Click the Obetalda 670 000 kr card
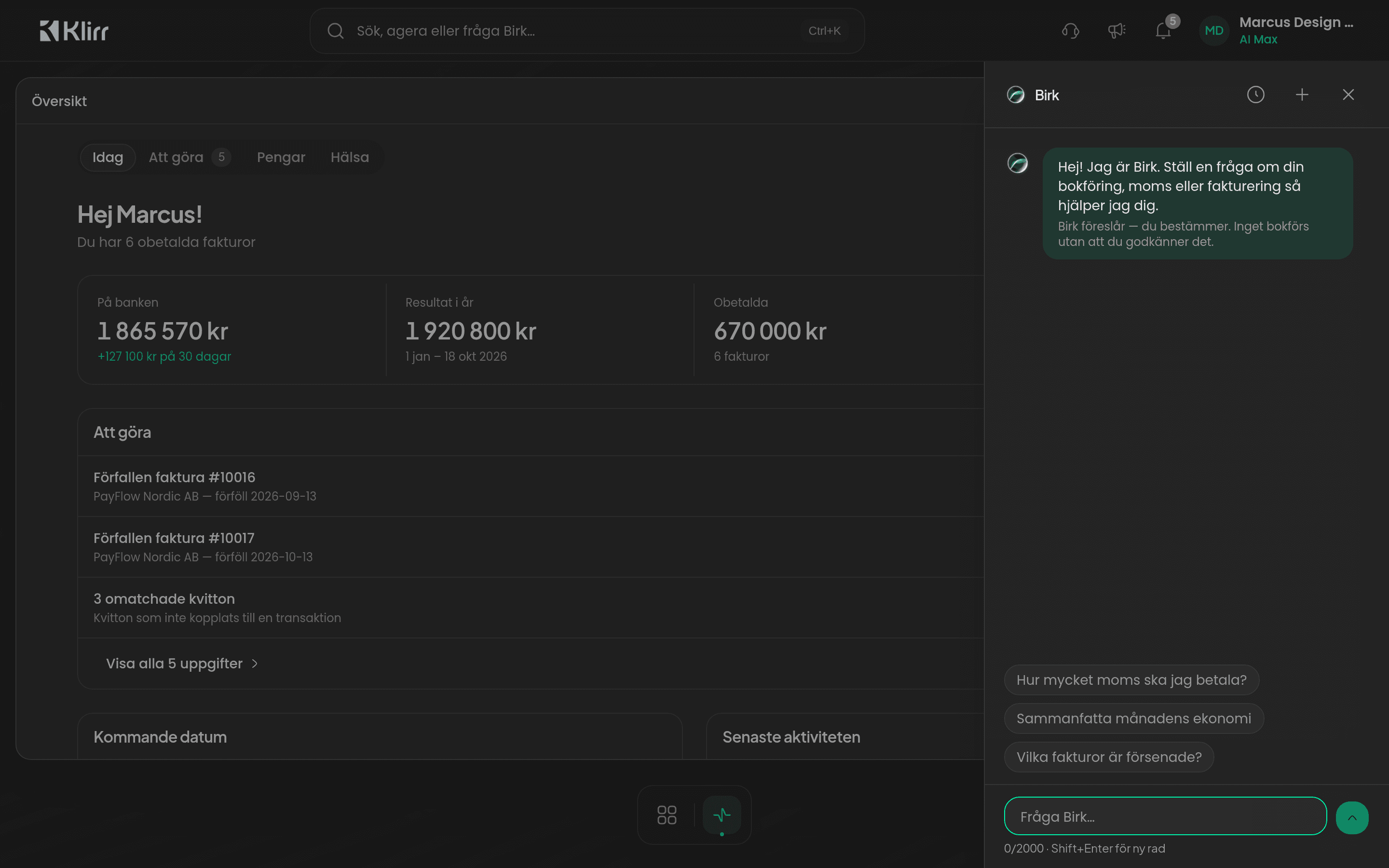Image resolution: width=1389 pixels, height=868 pixels. click(839, 330)
